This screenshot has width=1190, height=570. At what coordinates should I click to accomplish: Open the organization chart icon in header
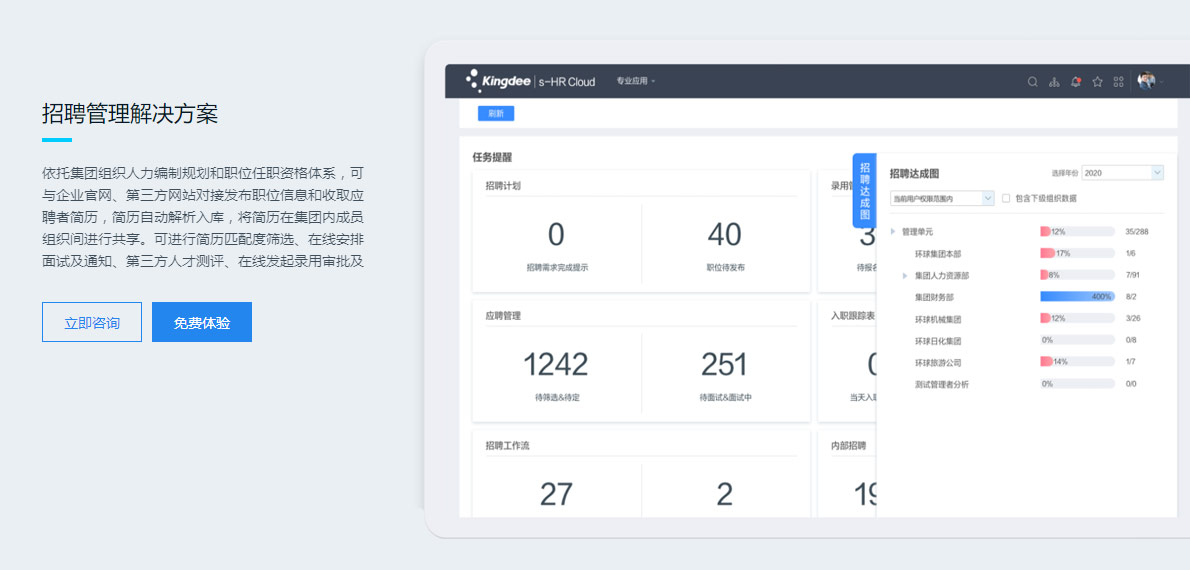1053,82
